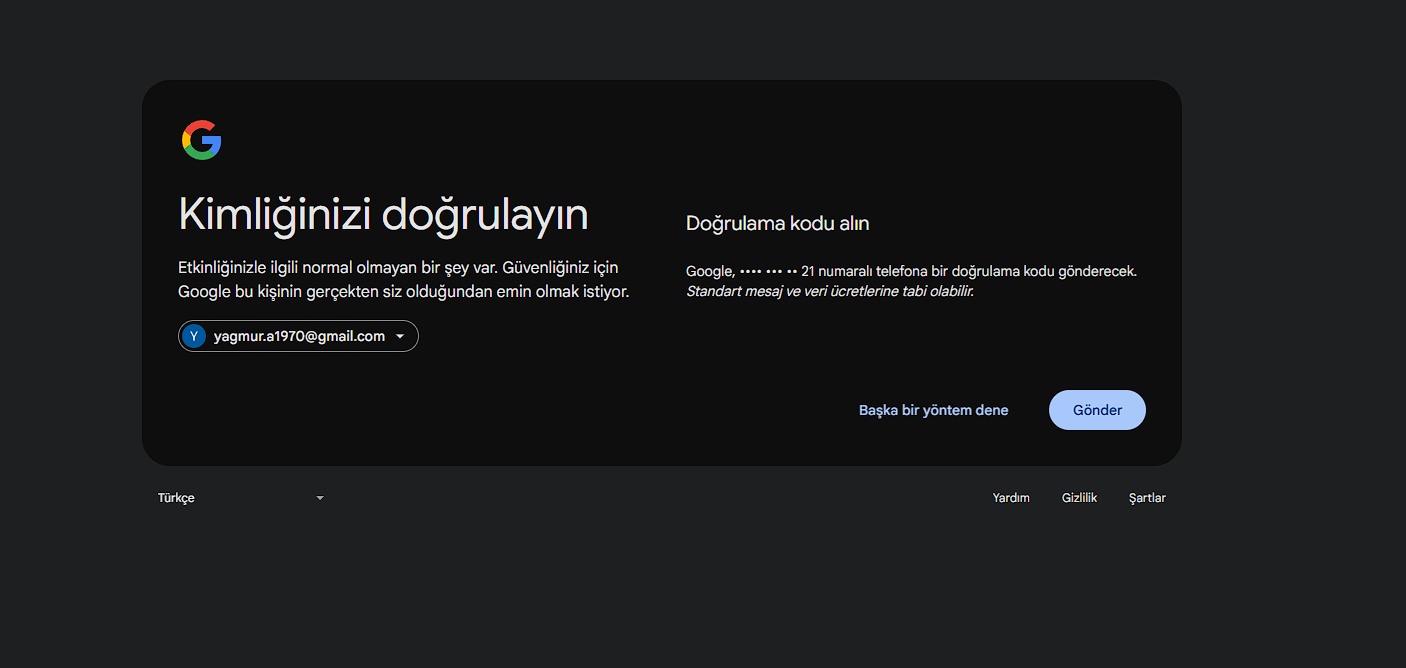The height and width of the screenshot is (668, 1406).
Task: Click the Google logo icon
Action: 201,140
